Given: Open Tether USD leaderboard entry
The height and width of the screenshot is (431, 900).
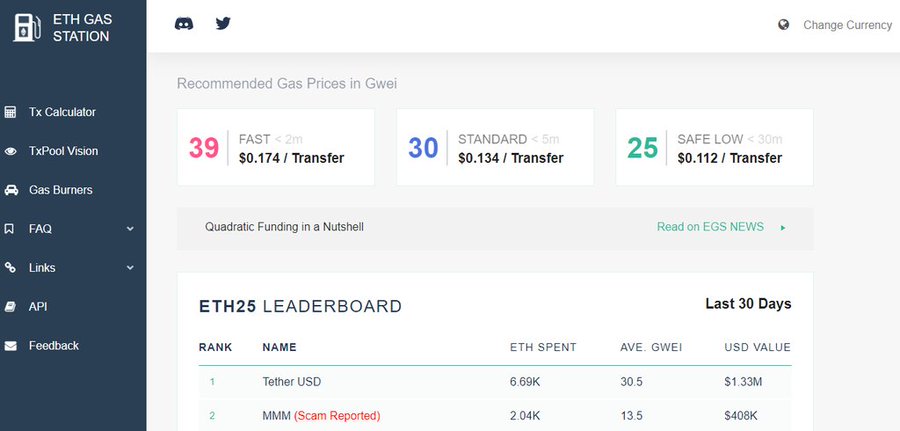Looking at the screenshot, I should pos(292,382).
